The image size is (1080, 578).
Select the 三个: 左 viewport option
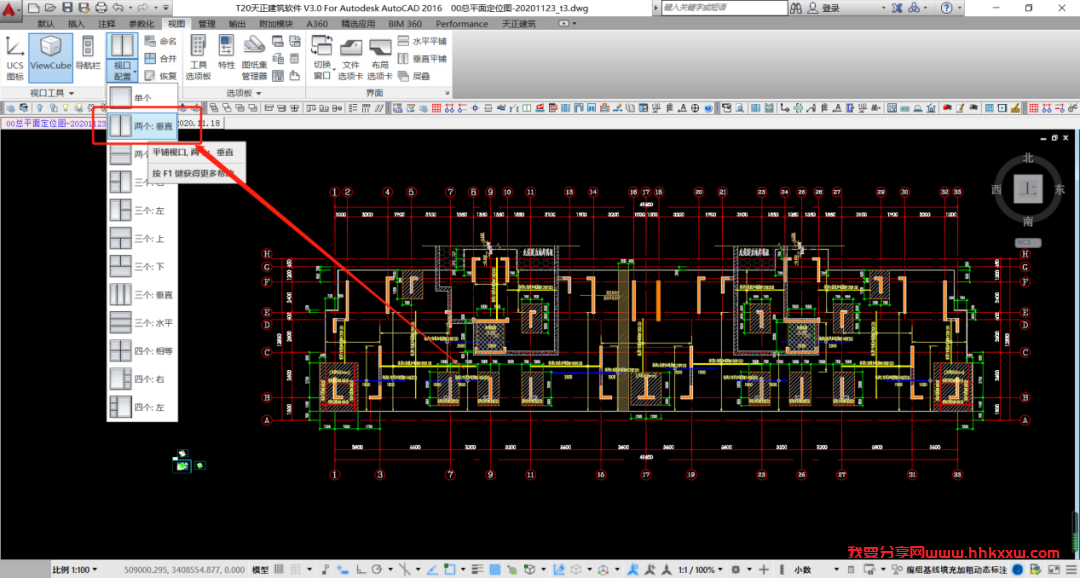[x=142, y=211]
